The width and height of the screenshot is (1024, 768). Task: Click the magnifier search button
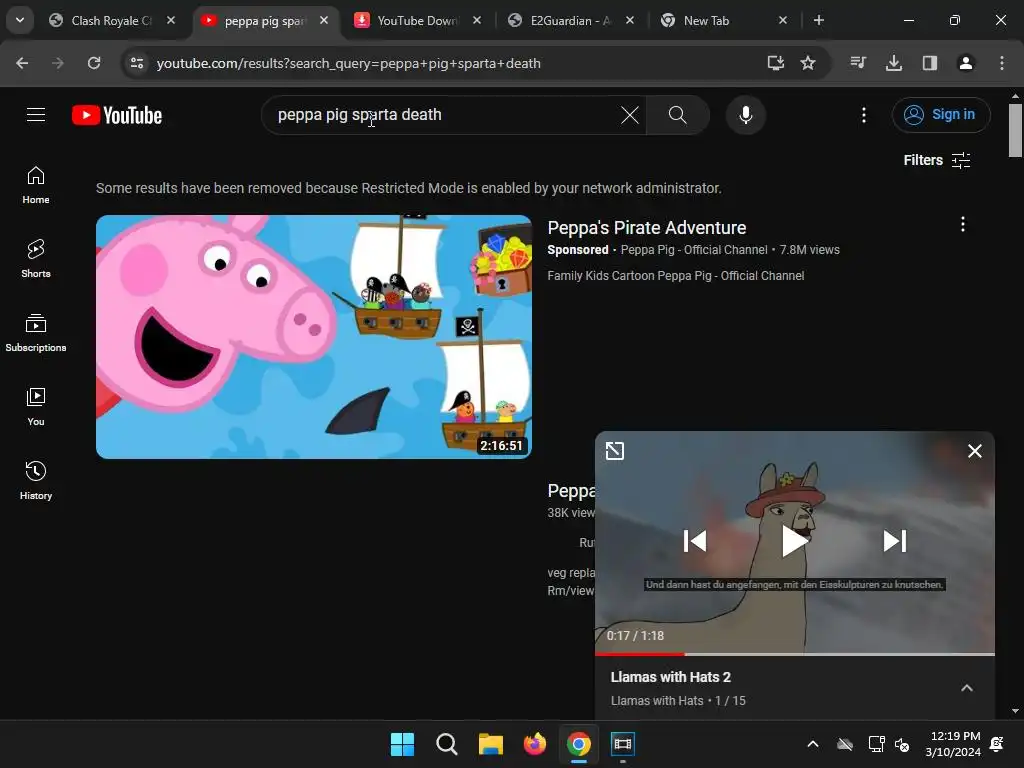(x=677, y=115)
